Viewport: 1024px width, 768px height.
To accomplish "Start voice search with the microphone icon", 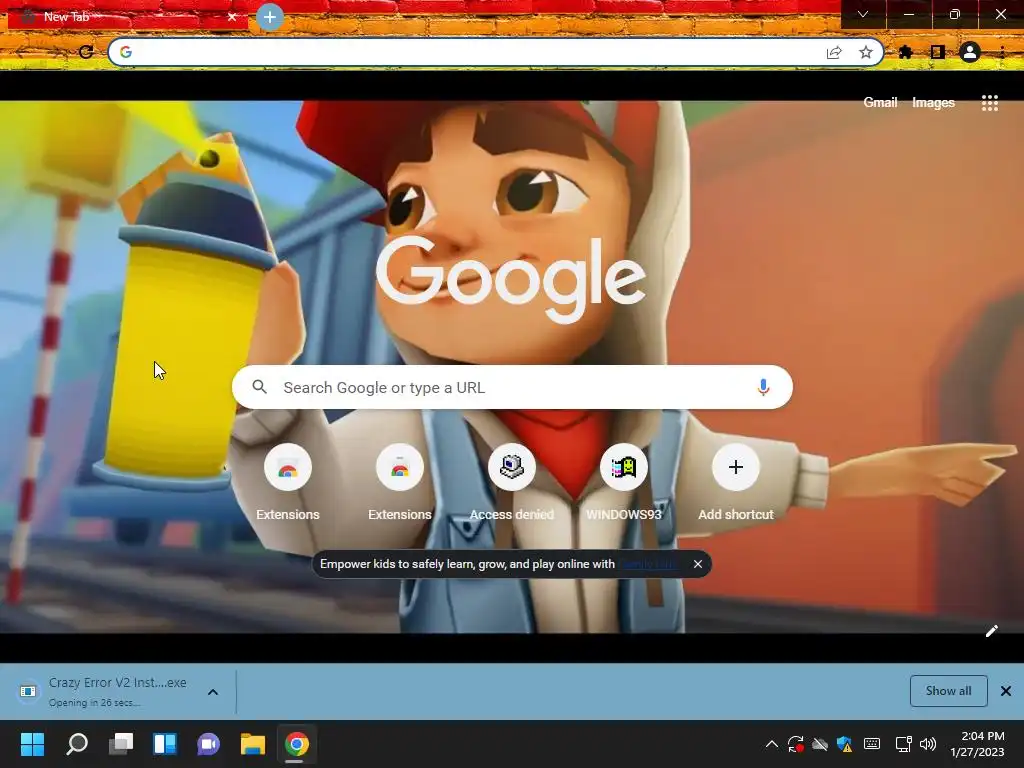I will 763,387.
